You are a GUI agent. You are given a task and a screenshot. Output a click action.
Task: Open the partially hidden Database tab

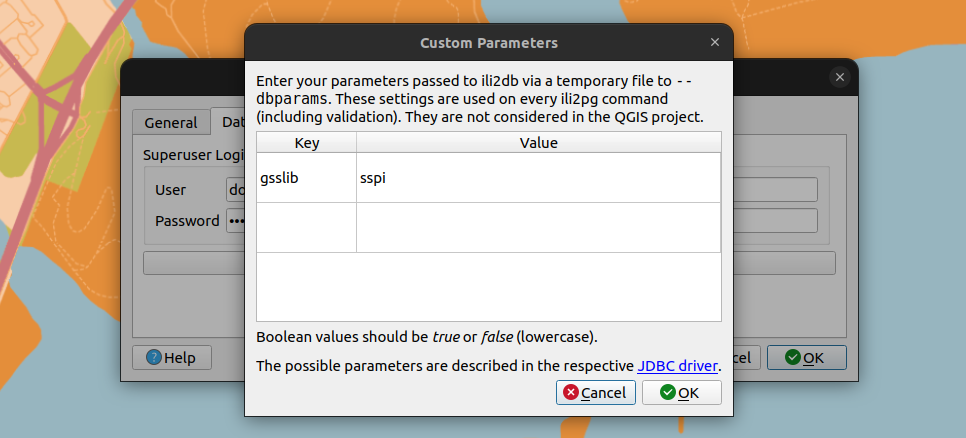tap(230, 122)
